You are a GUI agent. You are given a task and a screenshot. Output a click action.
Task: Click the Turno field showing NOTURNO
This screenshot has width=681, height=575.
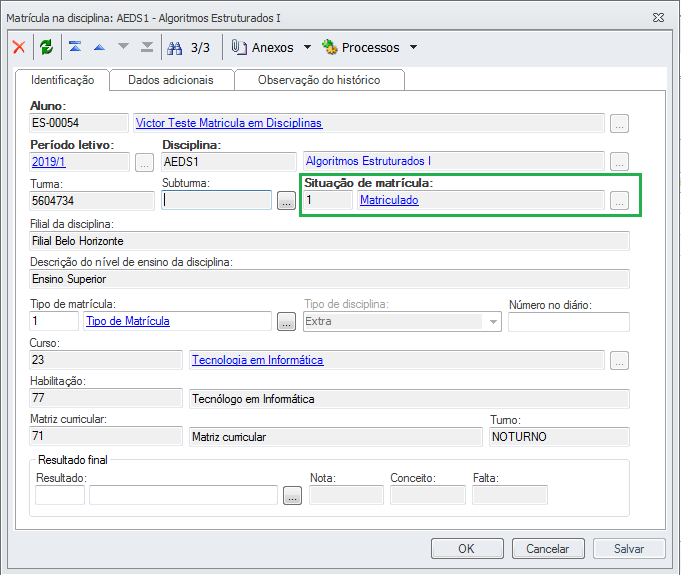pyautogui.click(x=559, y=437)
